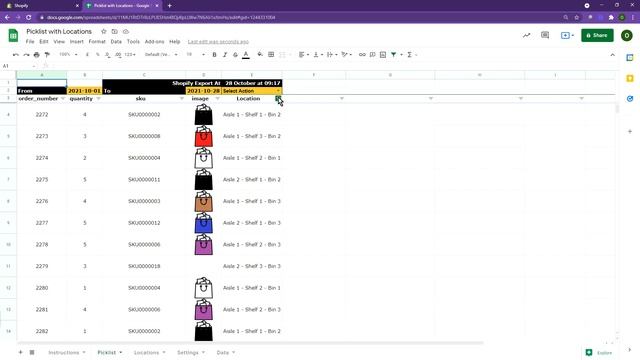Open filter dropdown on order_number column
The width and height of the screenshot is (640, 360).
point(62,99)
